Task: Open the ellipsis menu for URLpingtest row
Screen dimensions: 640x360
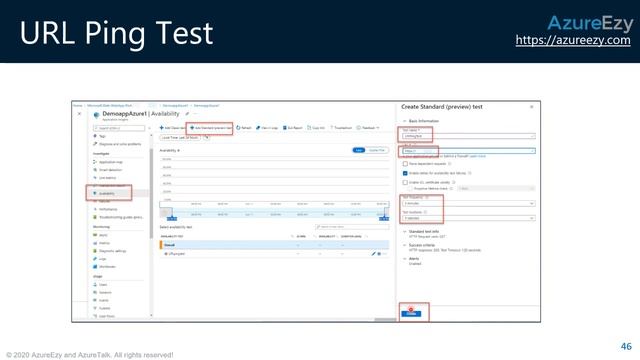Action: pyautogui.click(x=384, y=253)
